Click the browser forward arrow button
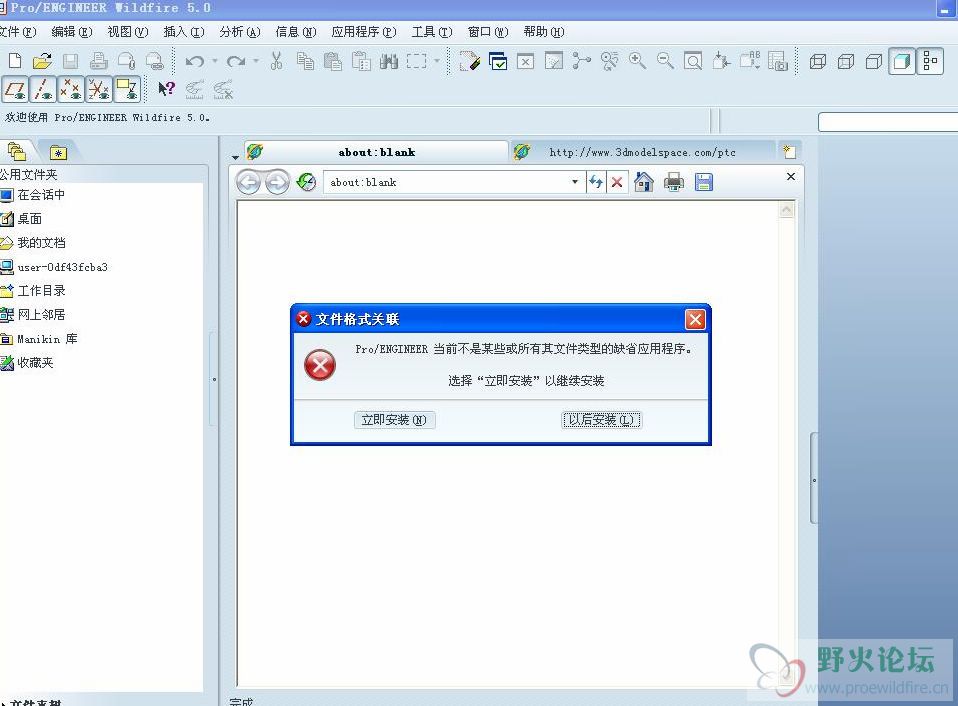958x706 pixels. pos(277,182)
